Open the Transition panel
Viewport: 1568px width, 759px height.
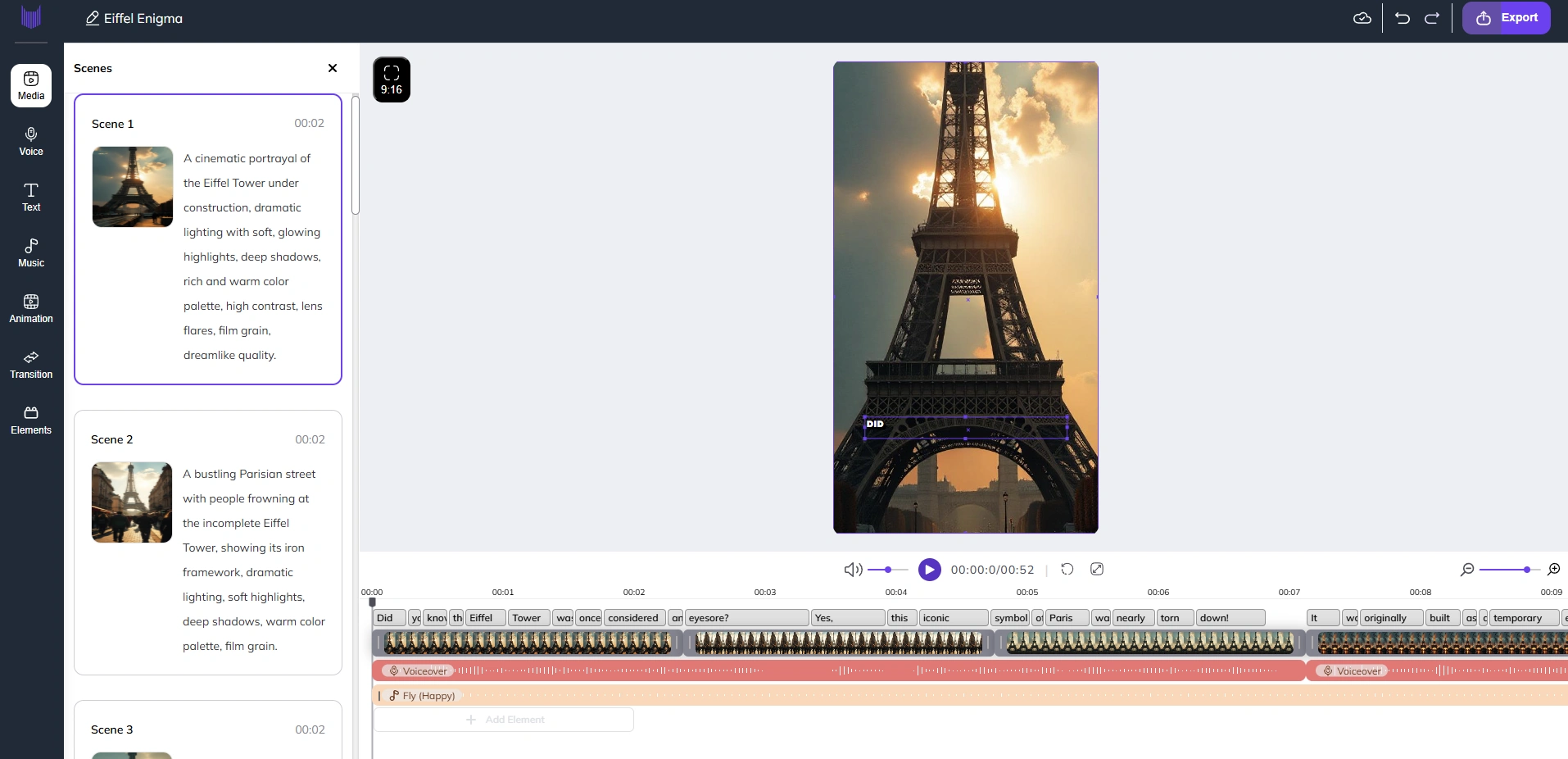tap(31, 364)
